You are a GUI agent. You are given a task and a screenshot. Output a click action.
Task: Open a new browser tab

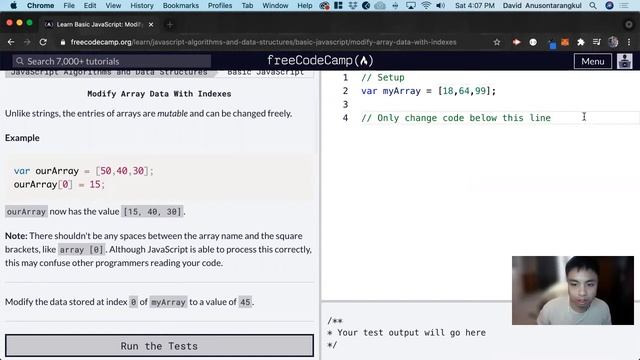(170, 24)
